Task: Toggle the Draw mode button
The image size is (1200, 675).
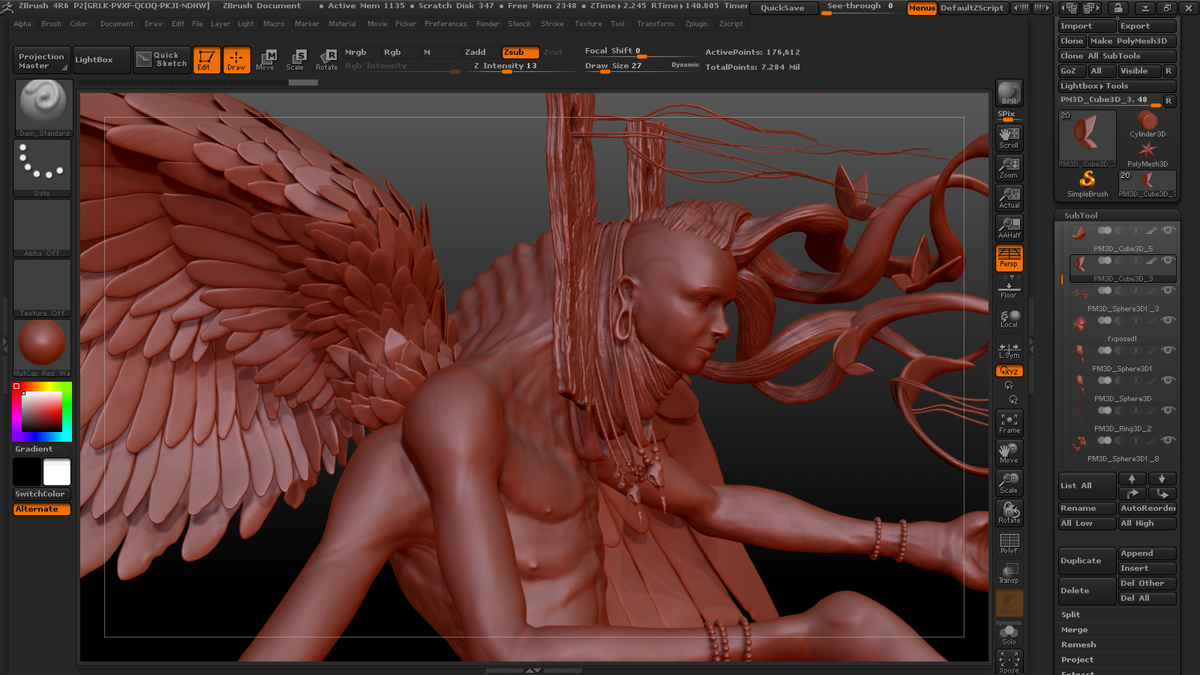Action: point(237,60)
